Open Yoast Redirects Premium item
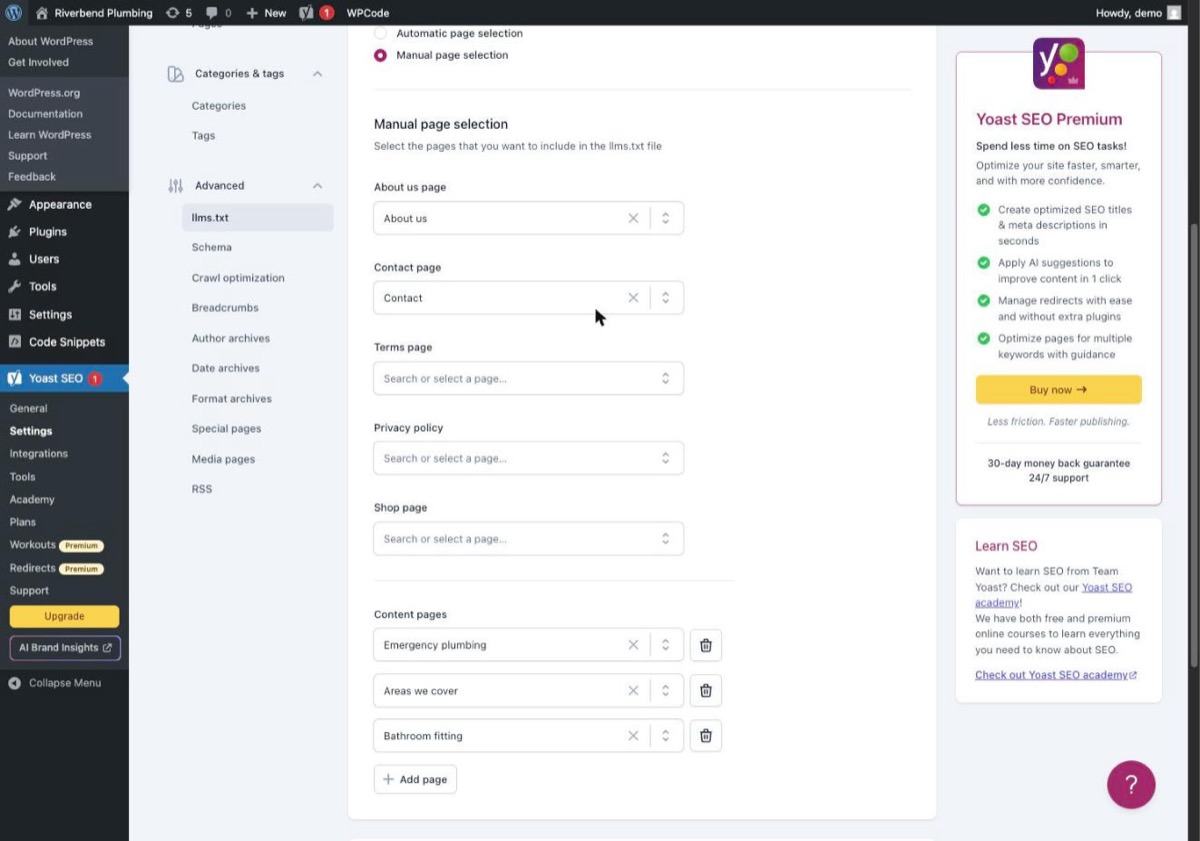This screenshot has width=1200, height=841. [x=56, y=568]
